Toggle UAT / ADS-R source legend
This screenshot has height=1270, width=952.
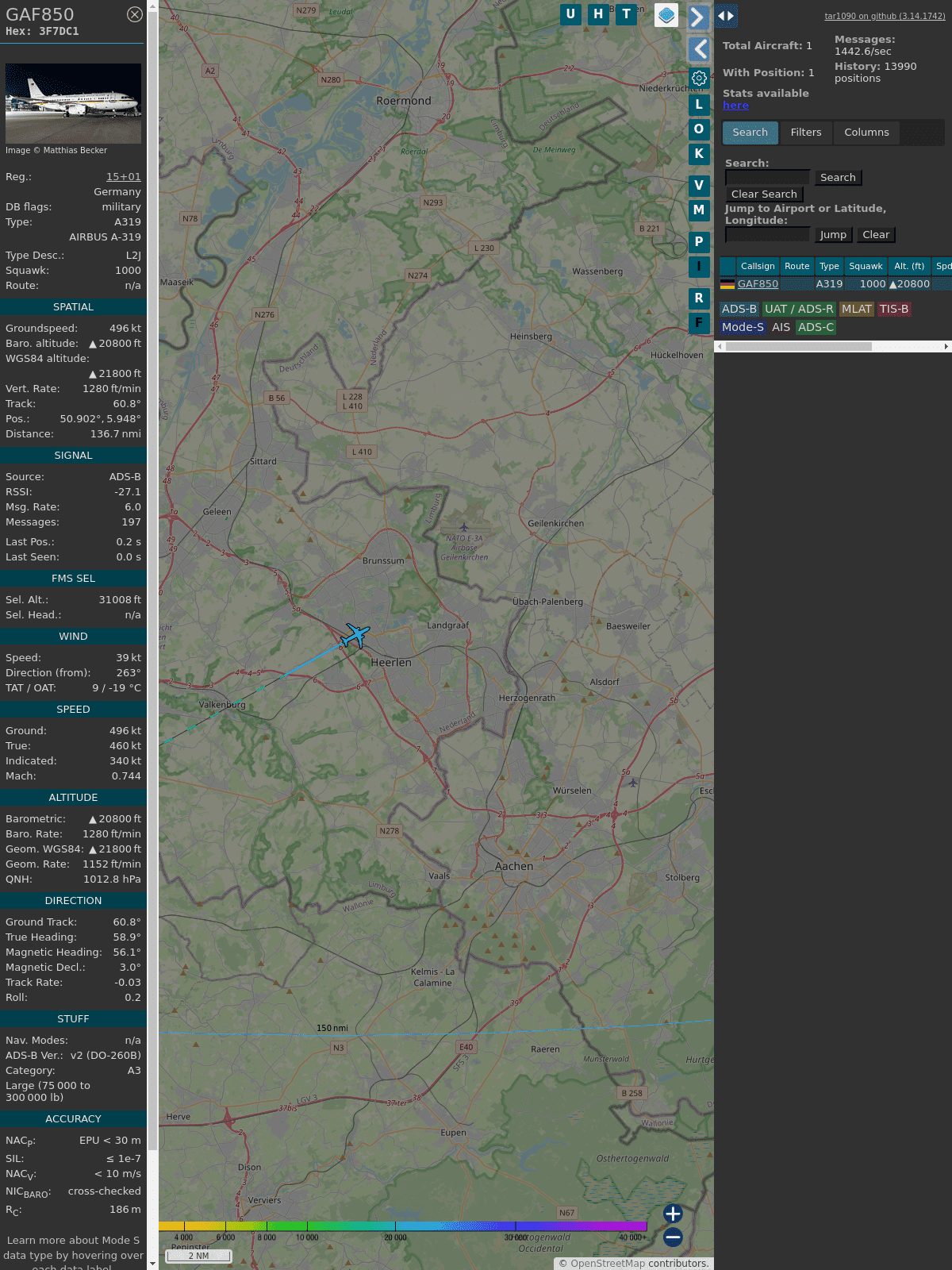pos(799,310)
